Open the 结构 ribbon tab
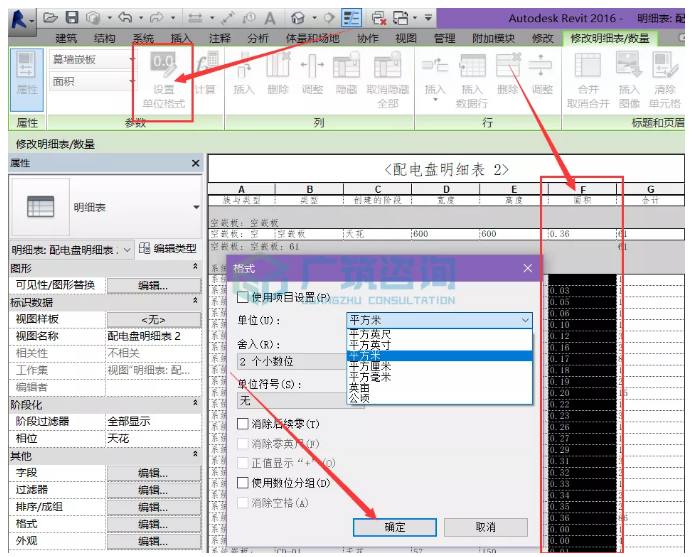Screen dimensions: 698x557 tap(105, 39)
